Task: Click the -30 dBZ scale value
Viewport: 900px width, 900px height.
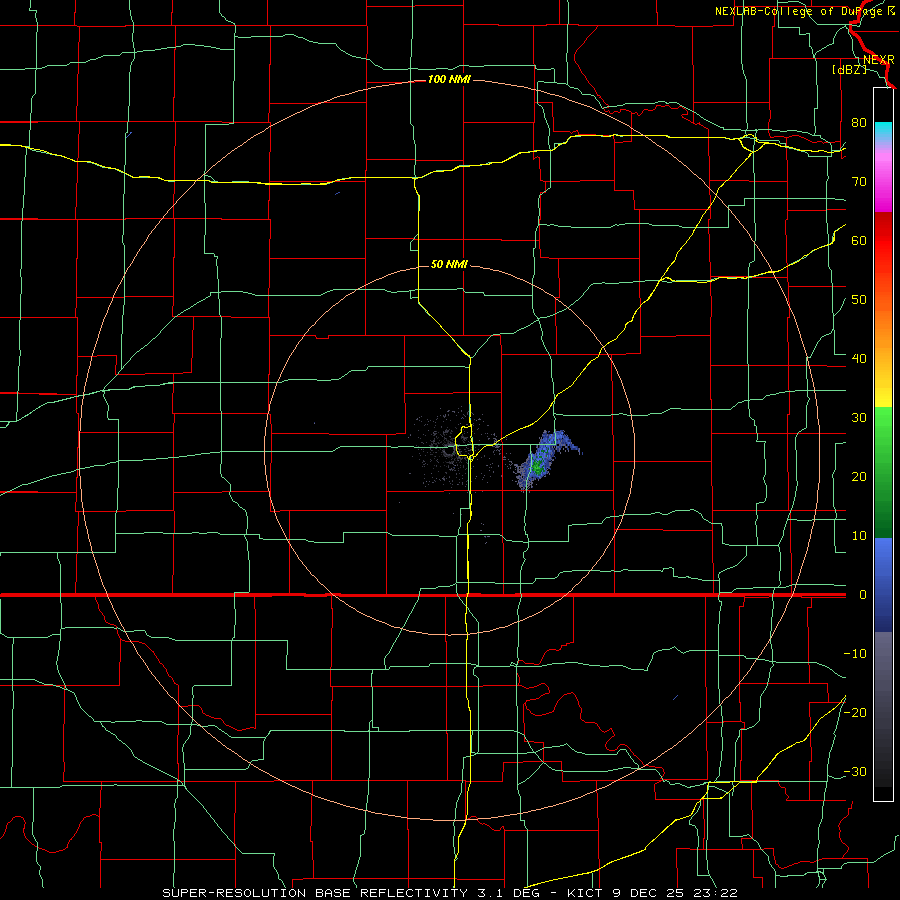Action: 855,772
